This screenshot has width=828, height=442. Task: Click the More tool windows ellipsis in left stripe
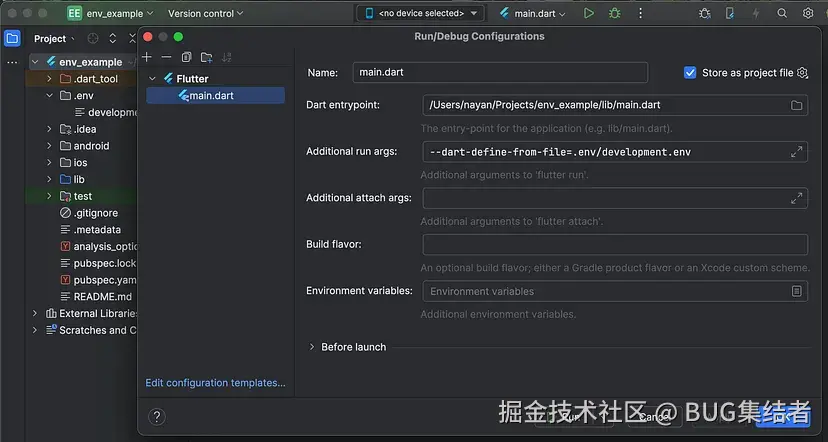click(x=12, y=62)
